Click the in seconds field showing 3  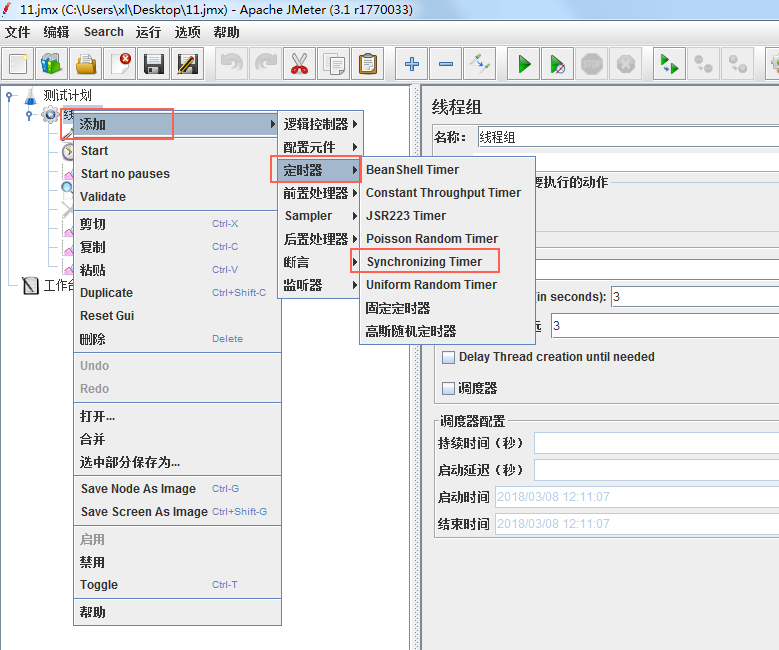click(x=695, y=297)
